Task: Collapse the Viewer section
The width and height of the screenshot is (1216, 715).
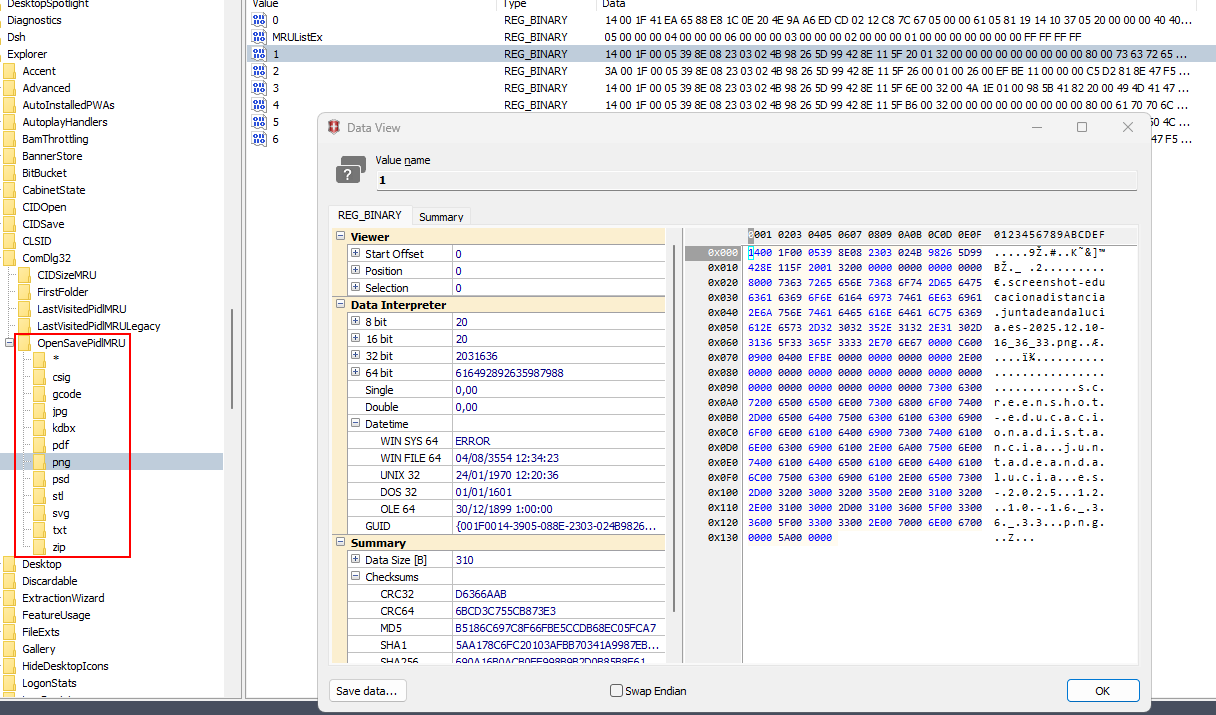Action: tap(340, 237)
